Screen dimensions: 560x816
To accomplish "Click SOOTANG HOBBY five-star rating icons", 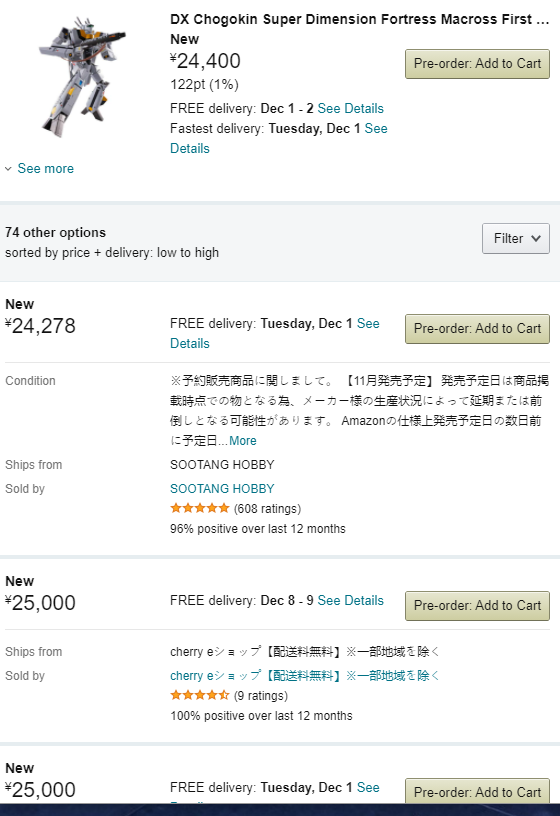I will pos(200,508).
